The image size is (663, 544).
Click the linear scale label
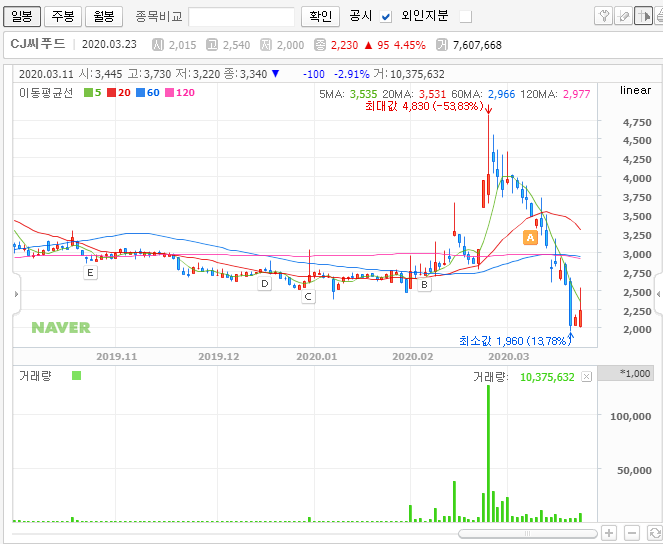coord(636,90)
